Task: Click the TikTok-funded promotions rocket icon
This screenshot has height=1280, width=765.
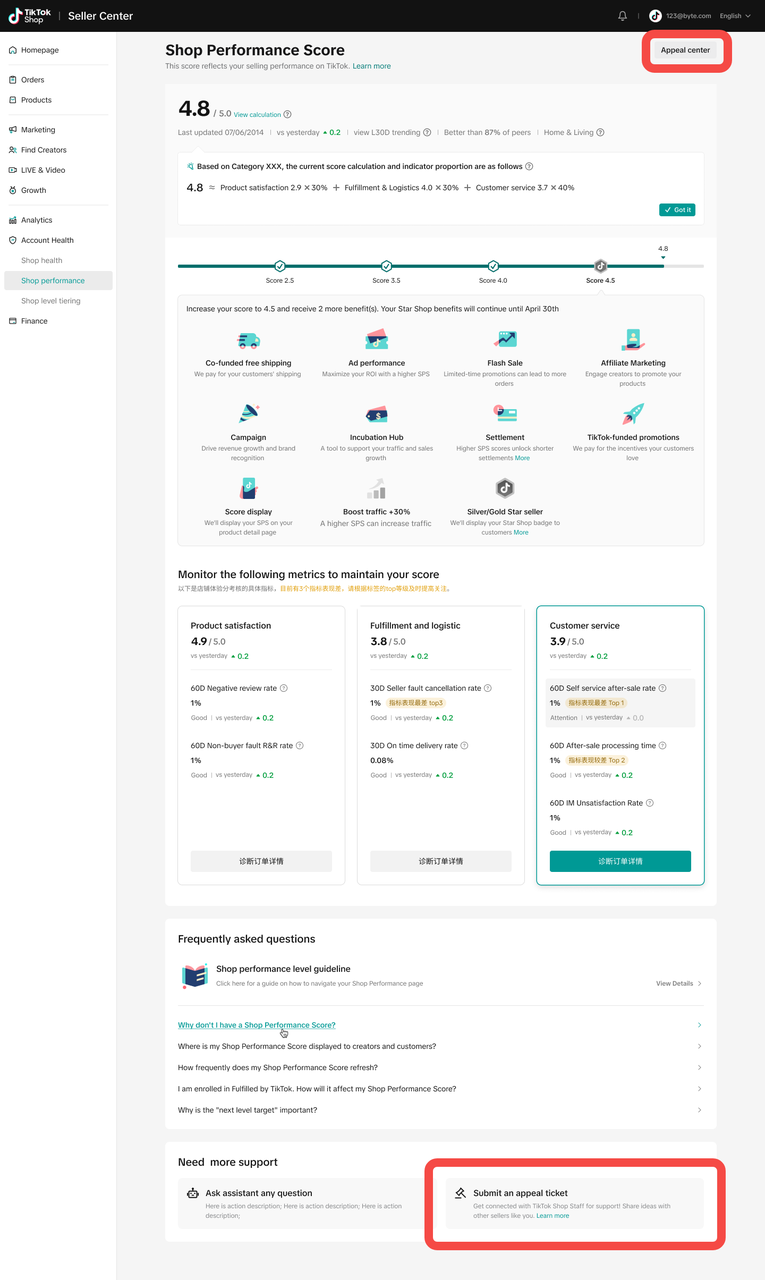Action: coord(632,414)
